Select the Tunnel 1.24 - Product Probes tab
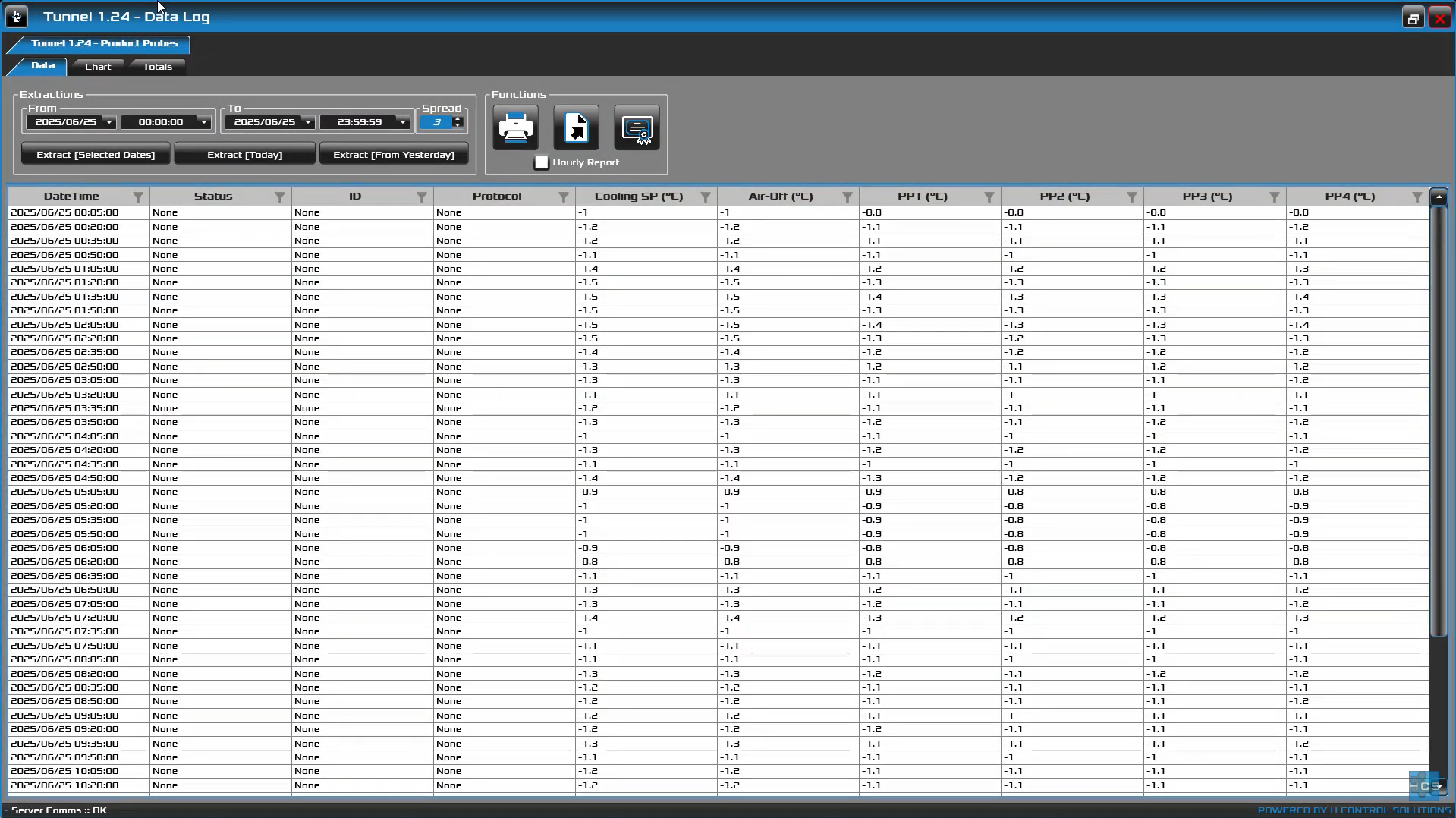 105,43
